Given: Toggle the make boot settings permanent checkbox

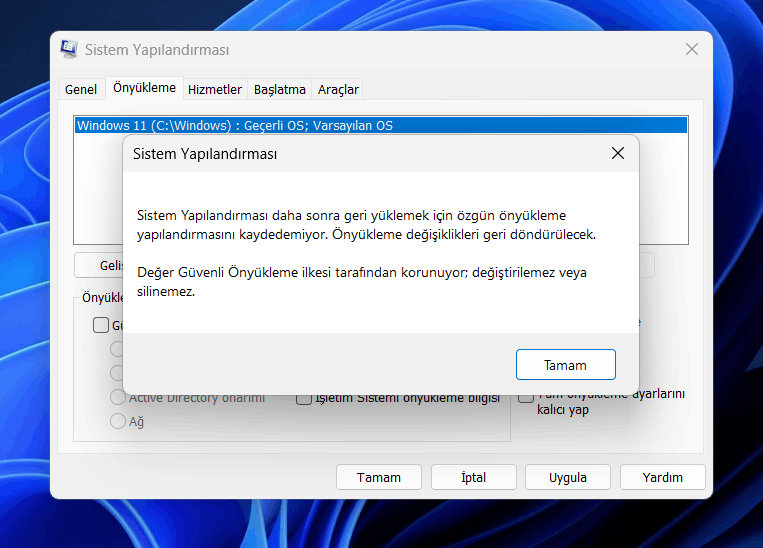Looking at the screenshot, I should click(x=526, y=397).
